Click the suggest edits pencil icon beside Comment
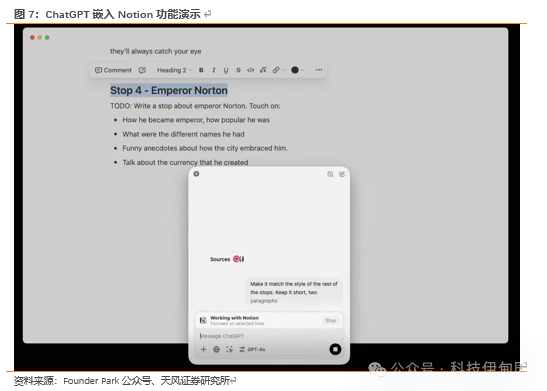This screenshot has height=391, width=547. click(x=142, y=70)
